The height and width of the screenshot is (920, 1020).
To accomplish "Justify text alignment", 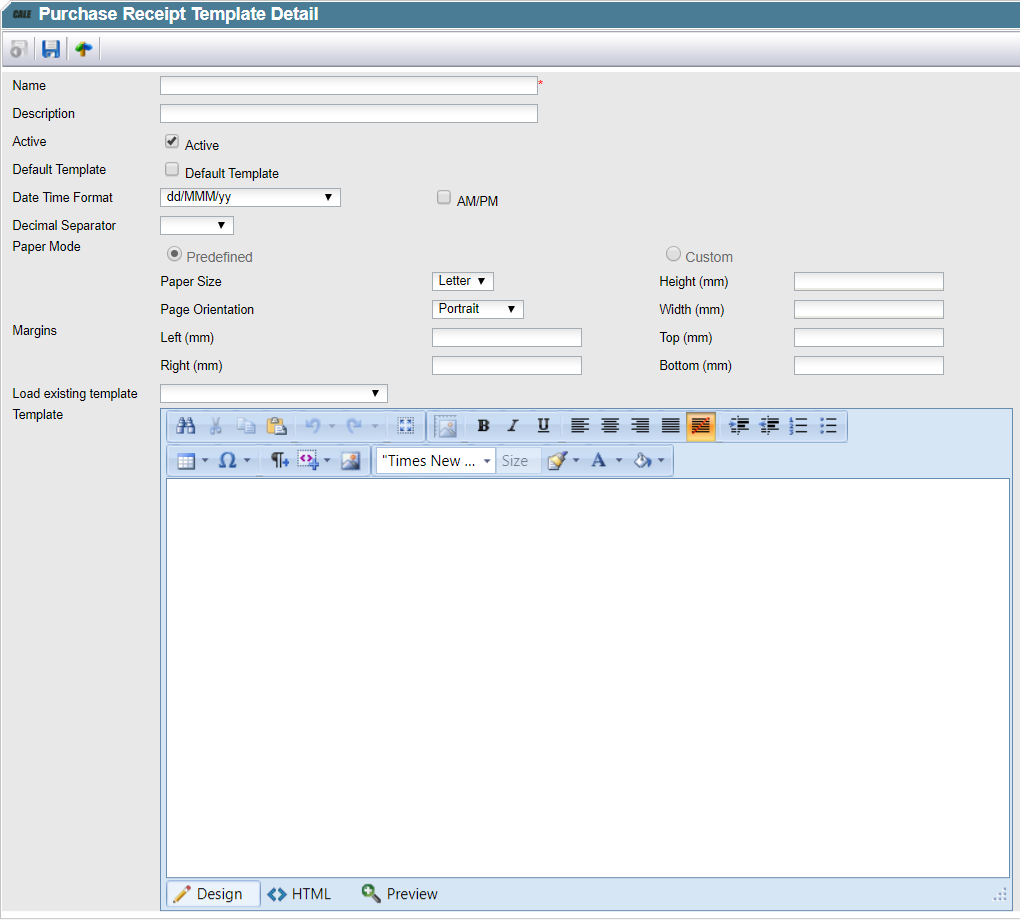I will coord(671,426).
